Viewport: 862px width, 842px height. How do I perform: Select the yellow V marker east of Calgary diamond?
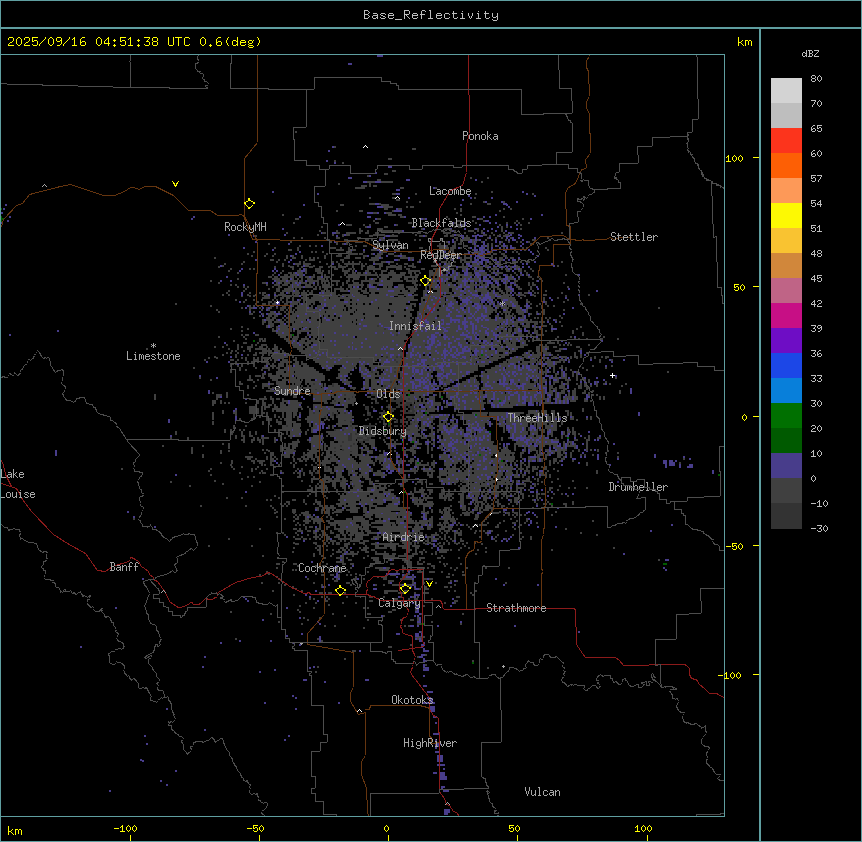click(x=429, y=584)
